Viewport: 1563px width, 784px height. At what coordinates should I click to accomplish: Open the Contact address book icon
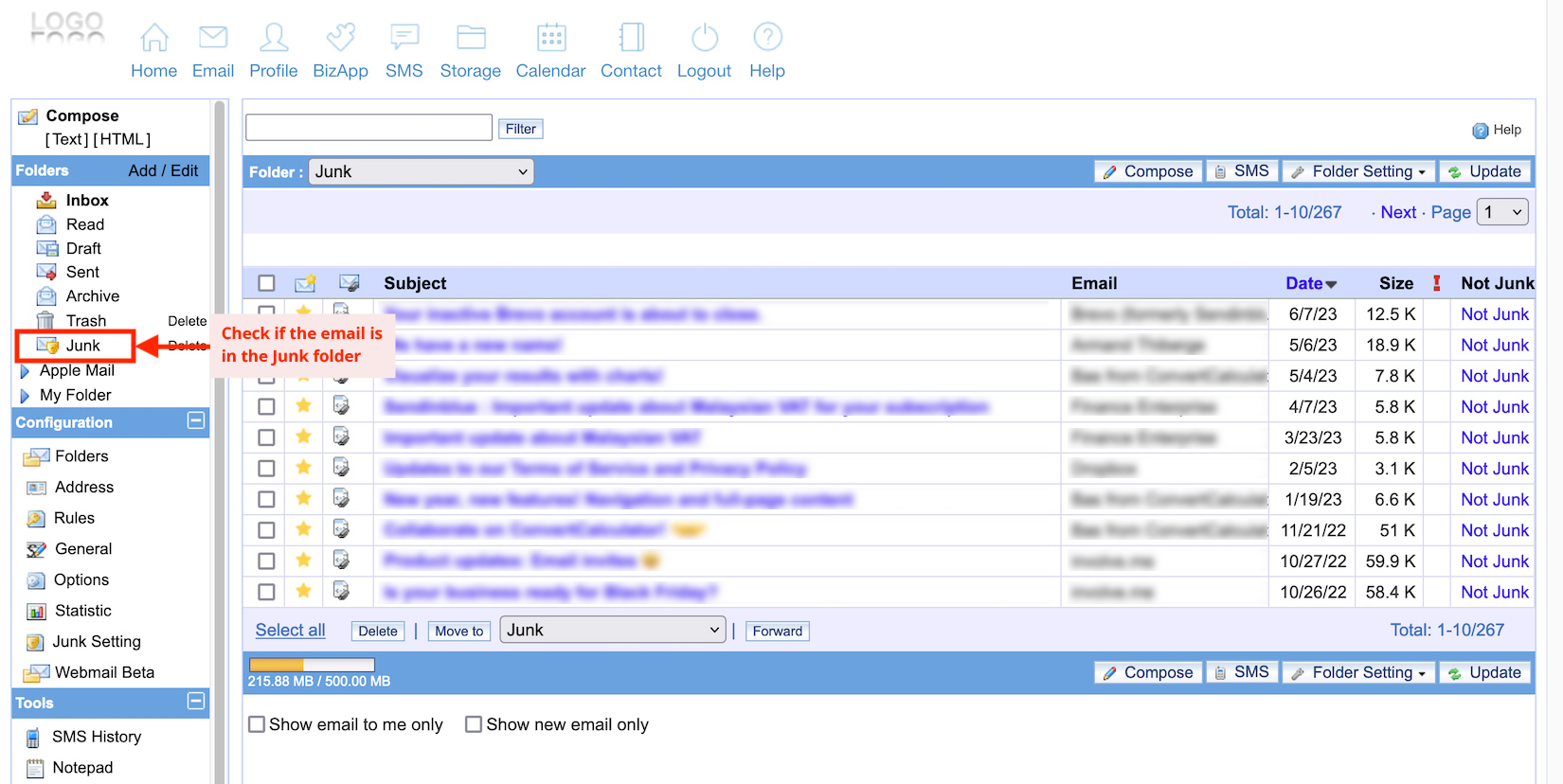click(631, 38)
